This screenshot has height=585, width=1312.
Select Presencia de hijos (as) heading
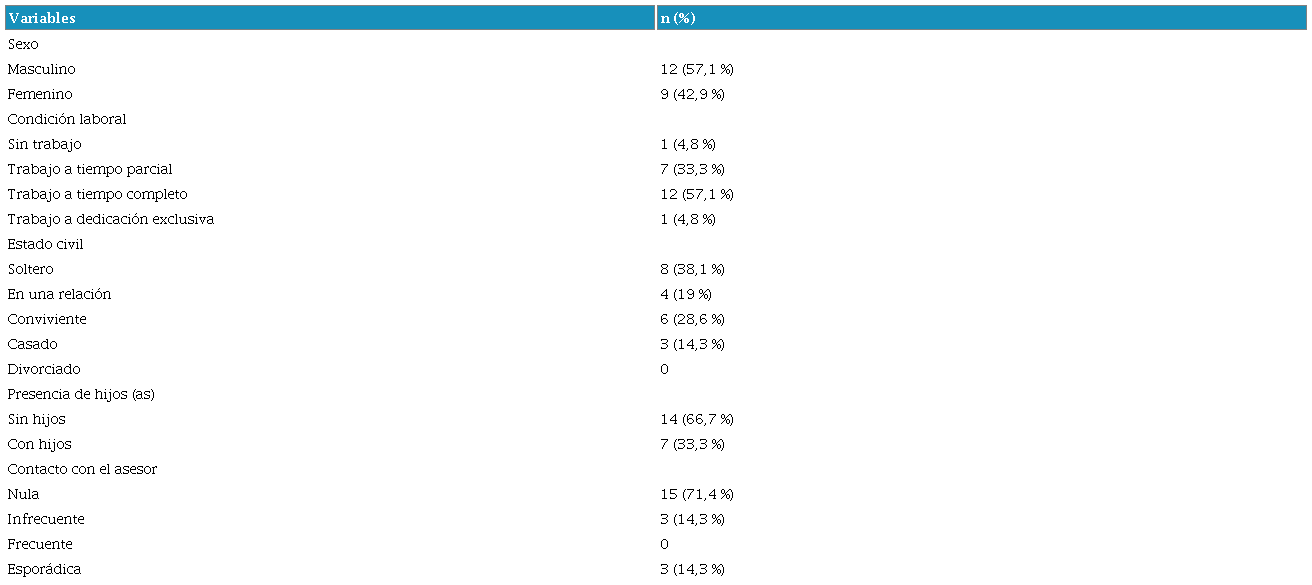[81, 394]
